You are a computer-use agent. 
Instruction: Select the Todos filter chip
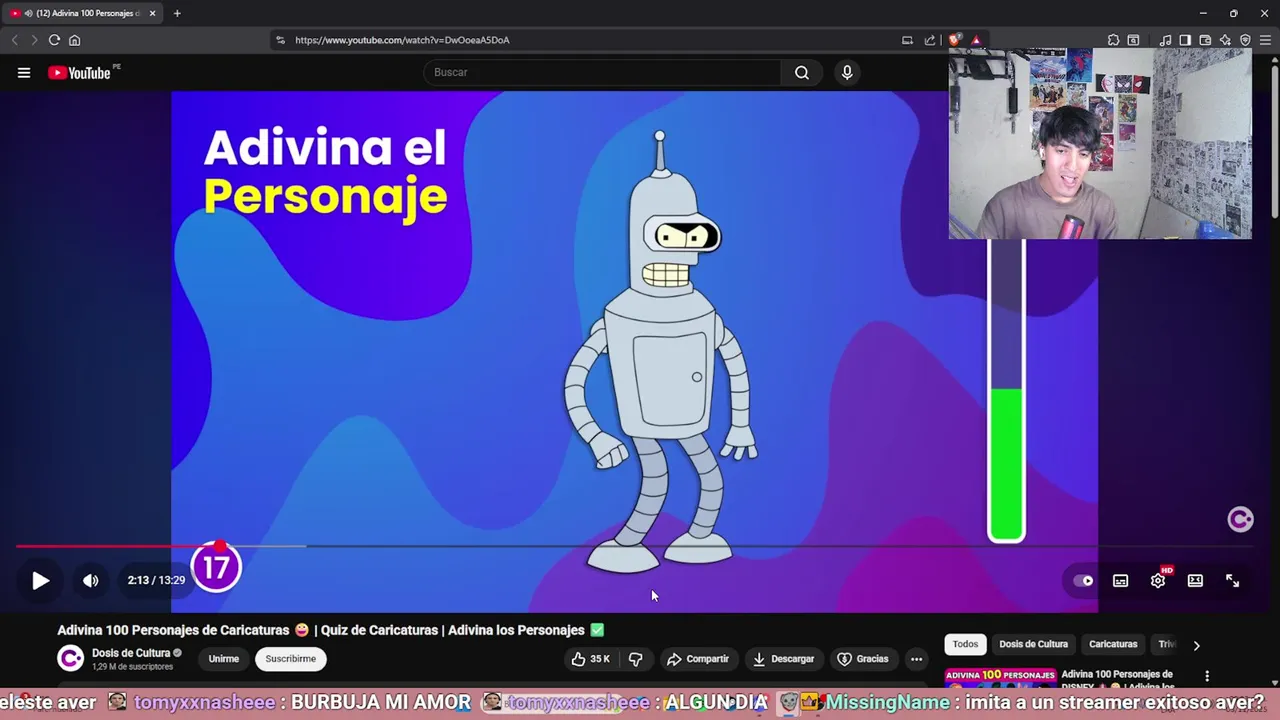click(965, 644)
